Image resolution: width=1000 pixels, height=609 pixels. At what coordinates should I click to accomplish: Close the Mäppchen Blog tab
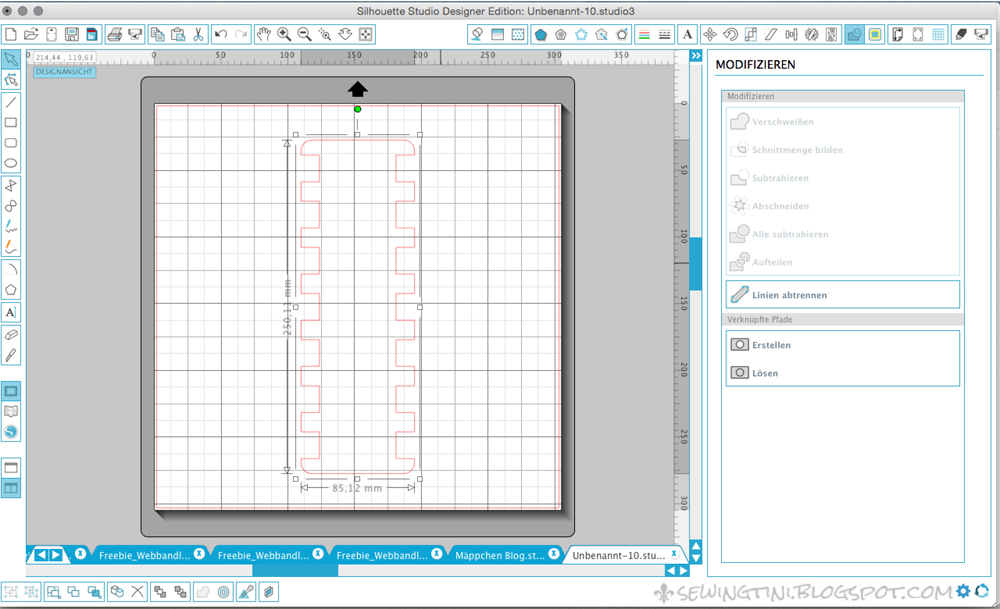(x=554, y=554)
